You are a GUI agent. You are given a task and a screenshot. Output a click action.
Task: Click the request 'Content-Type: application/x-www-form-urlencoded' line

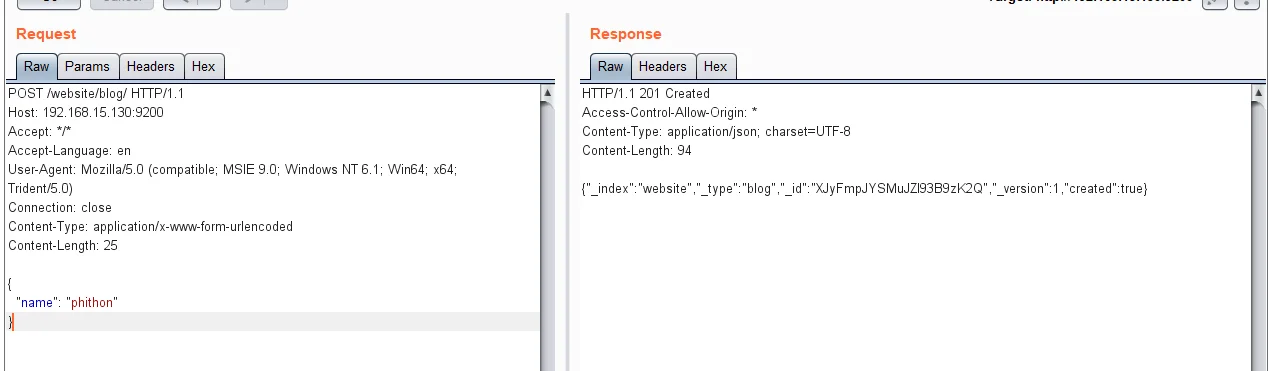[x=150, y=226]
